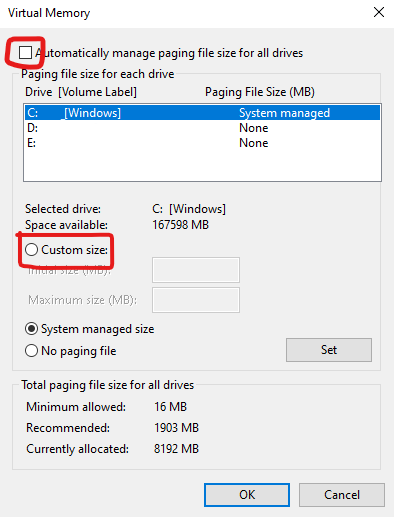
Task: Select the D: drive in list
Action: [202, 128]
